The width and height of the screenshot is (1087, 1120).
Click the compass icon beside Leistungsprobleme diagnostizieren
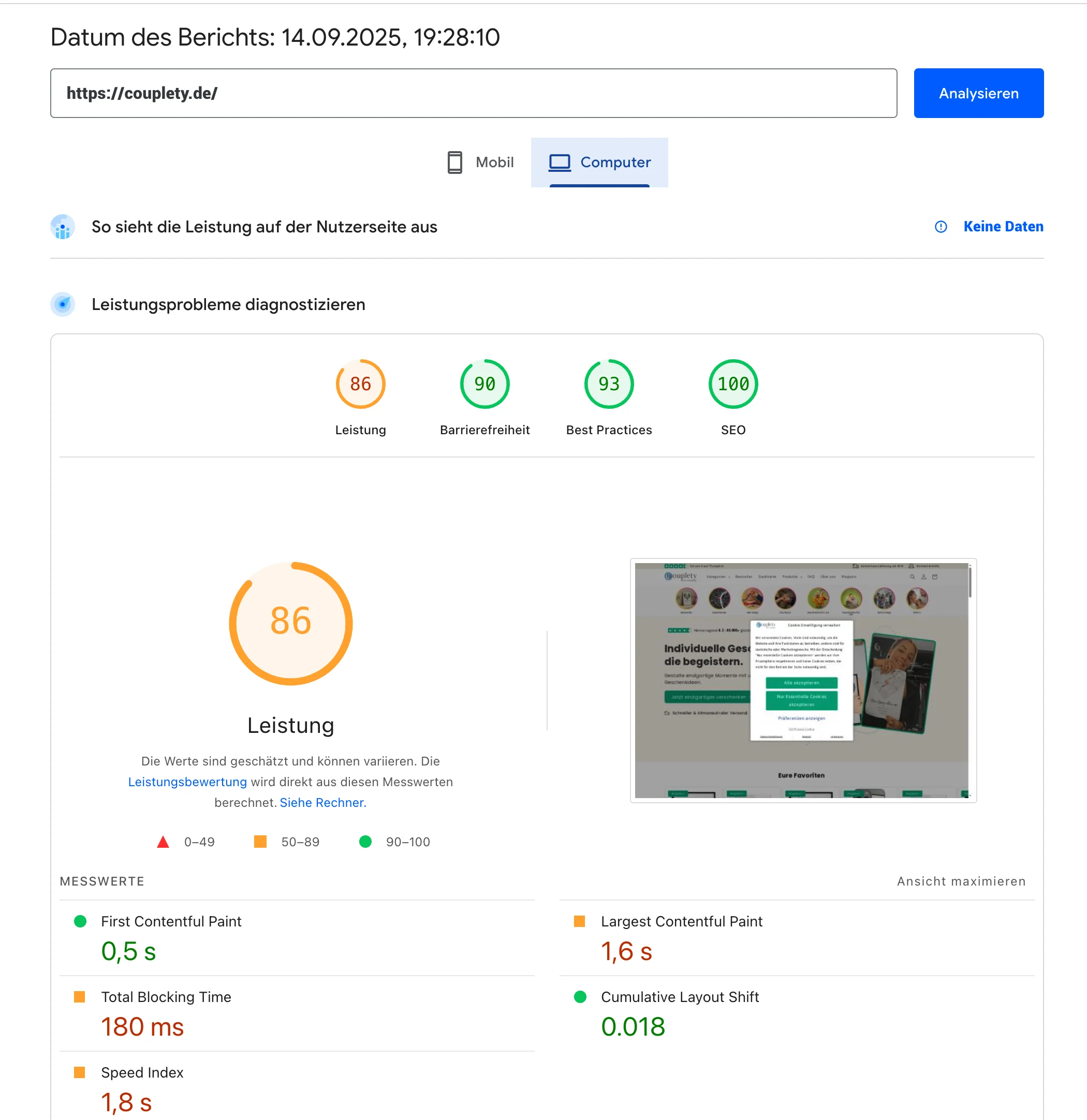[x=62, y=304]
